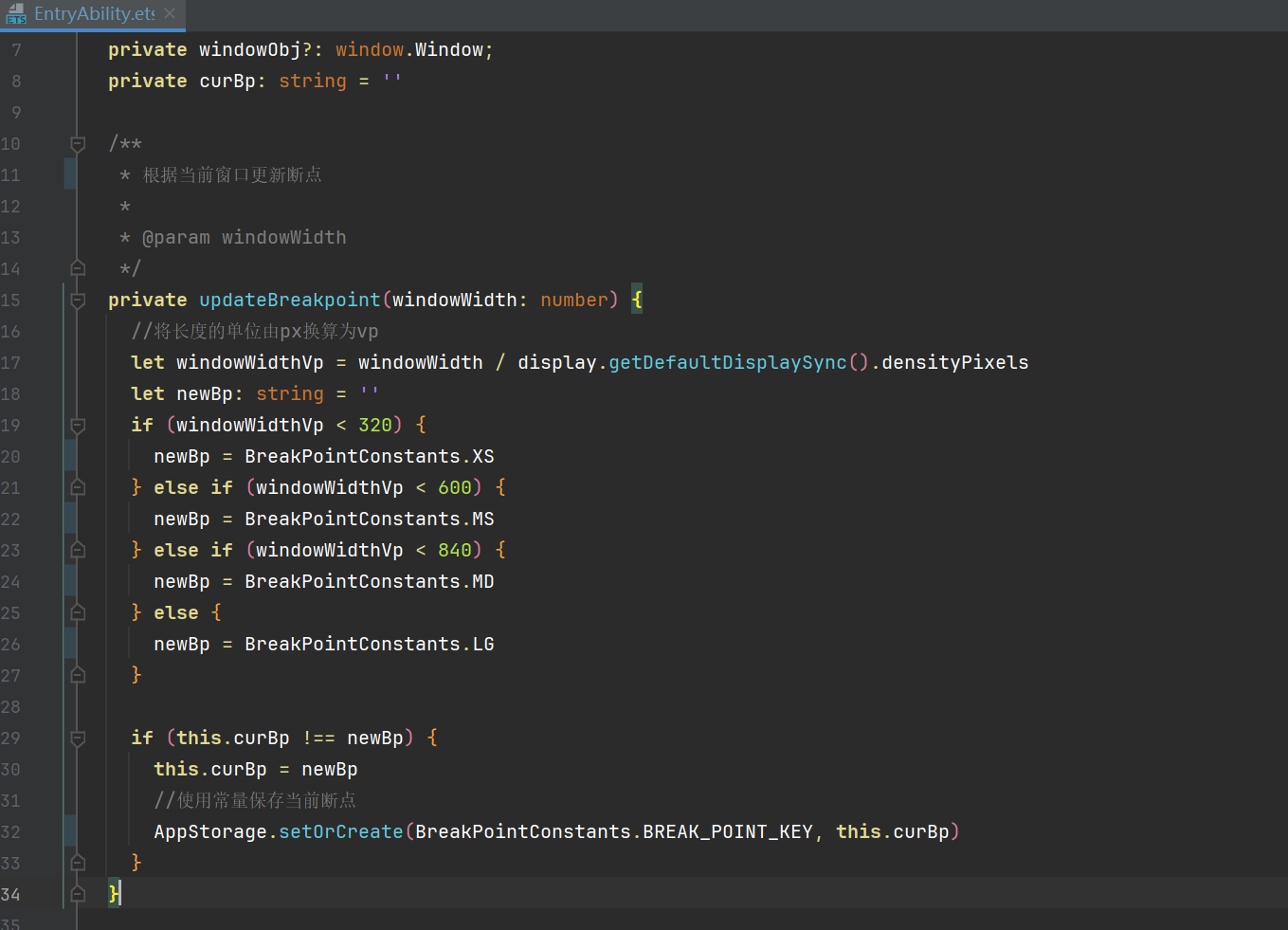Click the number 600 in the condition

(455, 488)
